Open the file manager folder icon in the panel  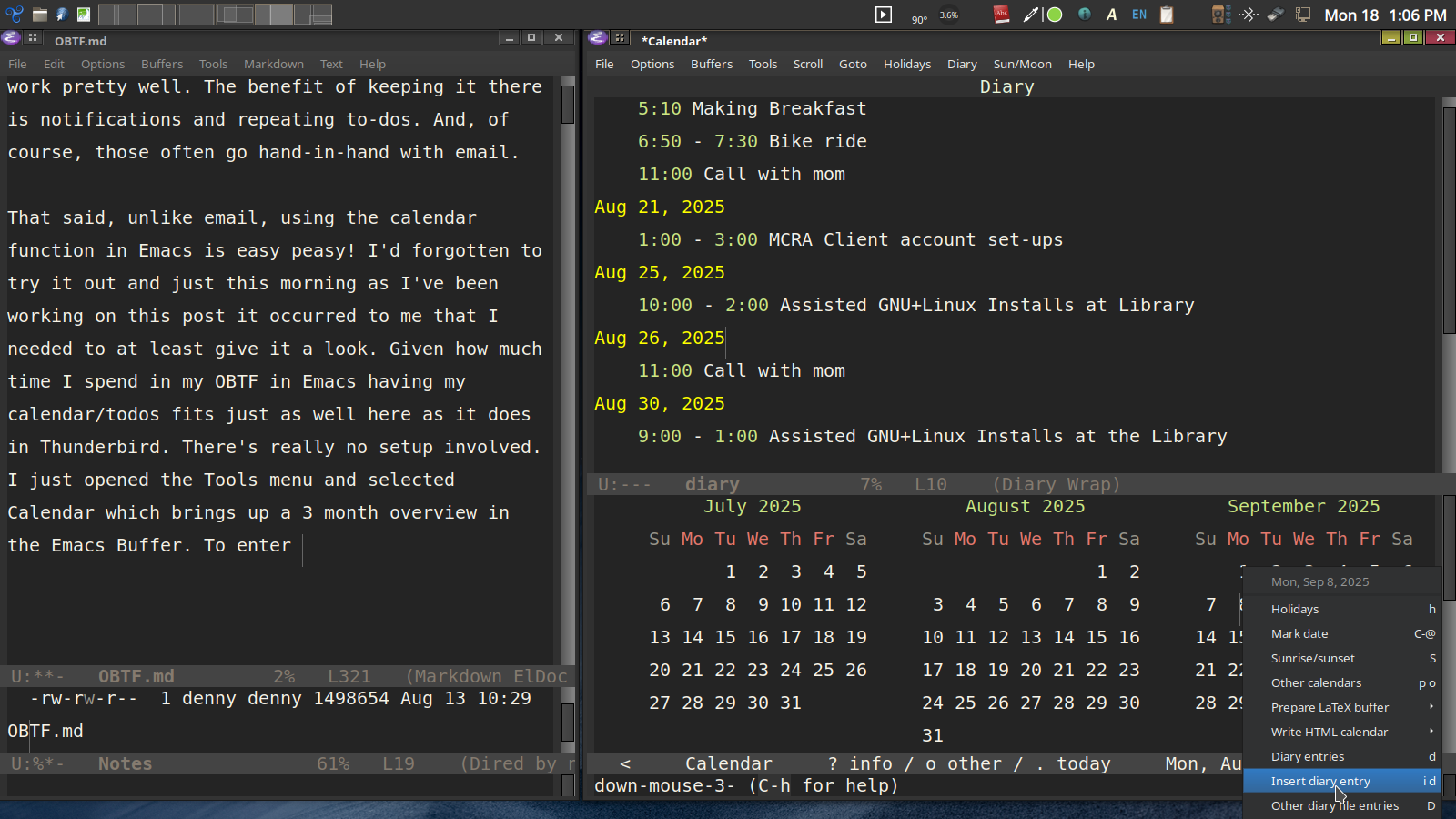click(40, 15)
